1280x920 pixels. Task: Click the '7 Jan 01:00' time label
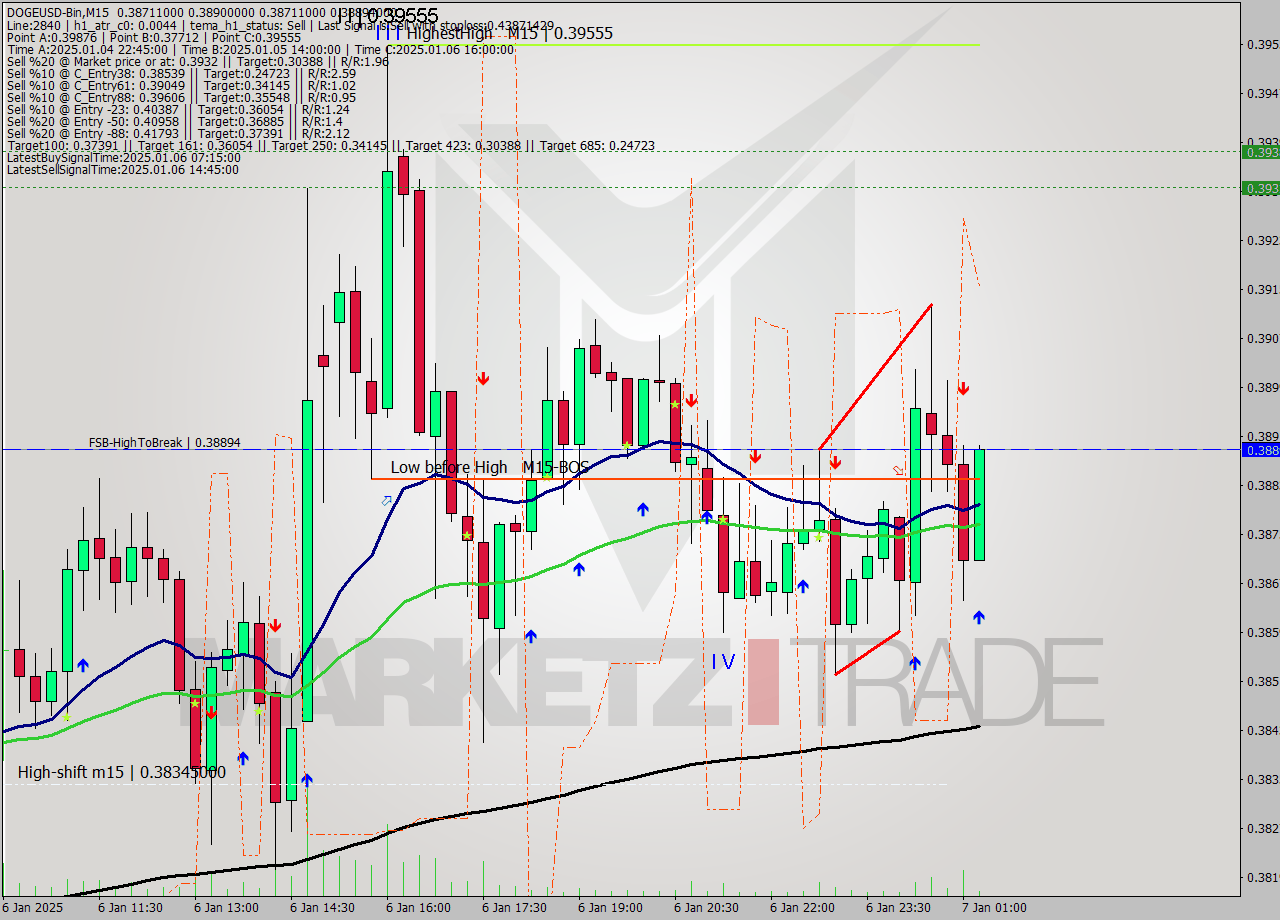pos(994,908)
